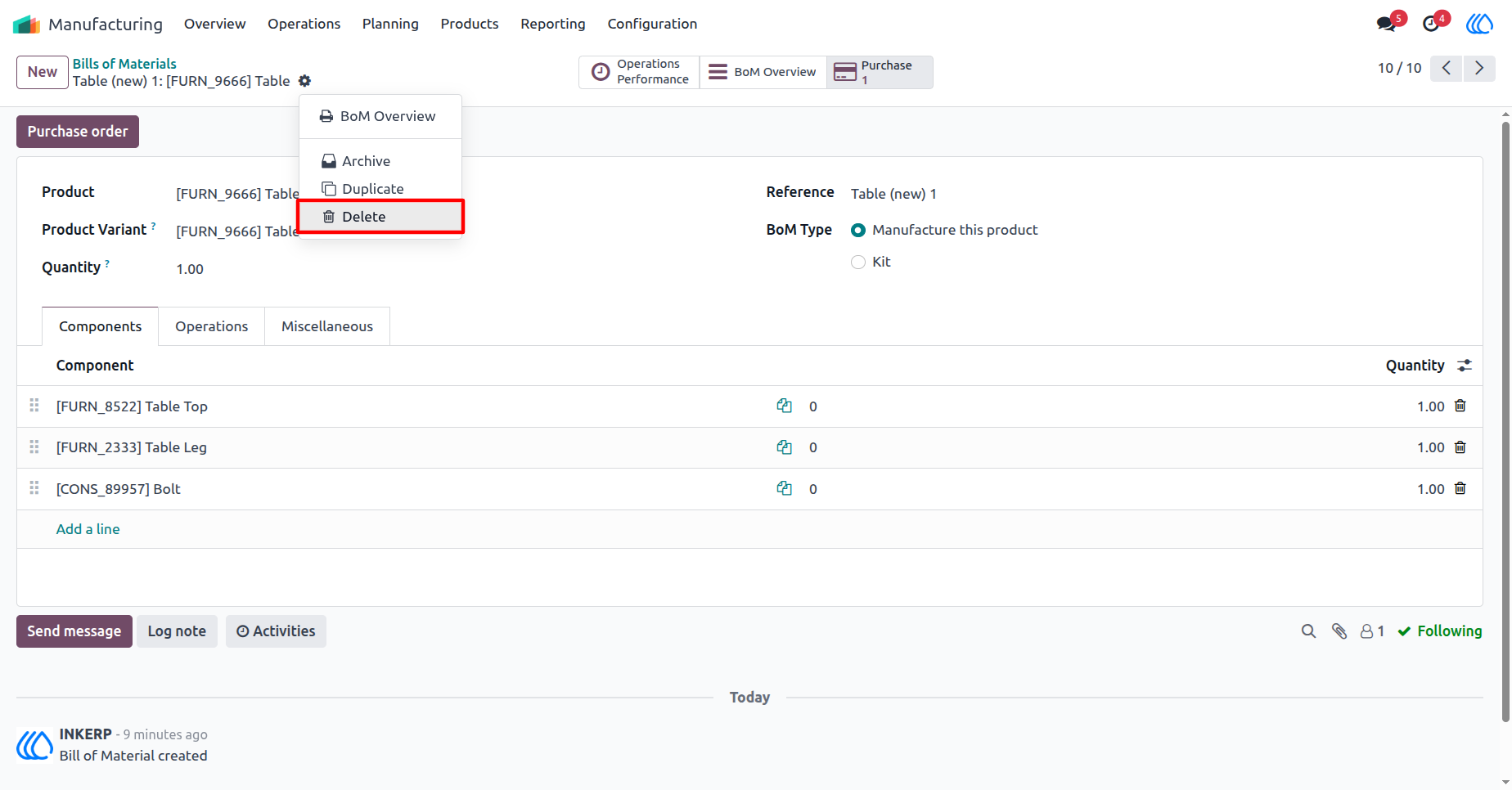Open the copy icon of the Bolt row
This screenshot has width=1512, height=790.
click(784, 488)
